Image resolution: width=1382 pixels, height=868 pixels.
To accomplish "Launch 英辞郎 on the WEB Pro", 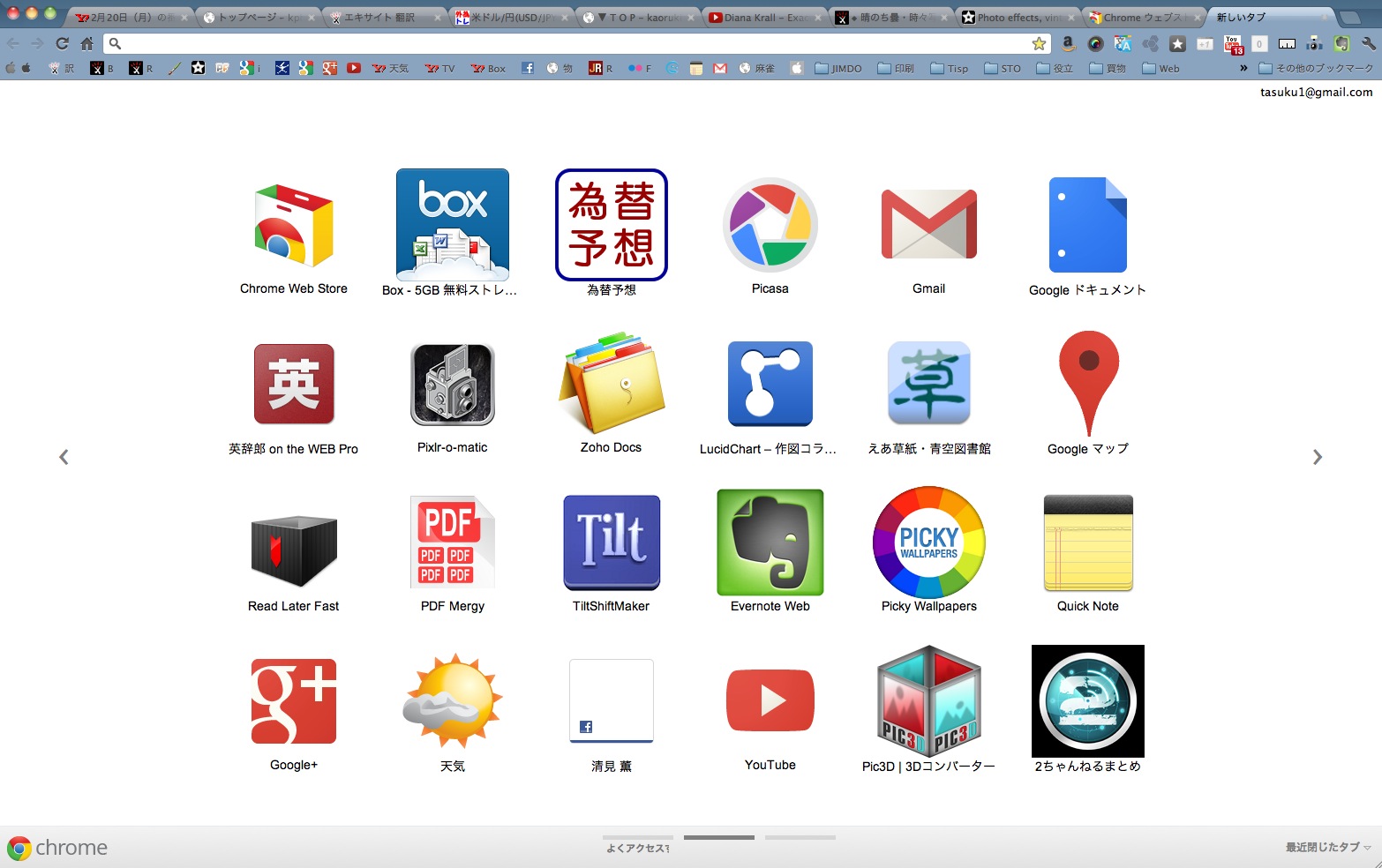I will pyautogui.click(x=294, y=384).
